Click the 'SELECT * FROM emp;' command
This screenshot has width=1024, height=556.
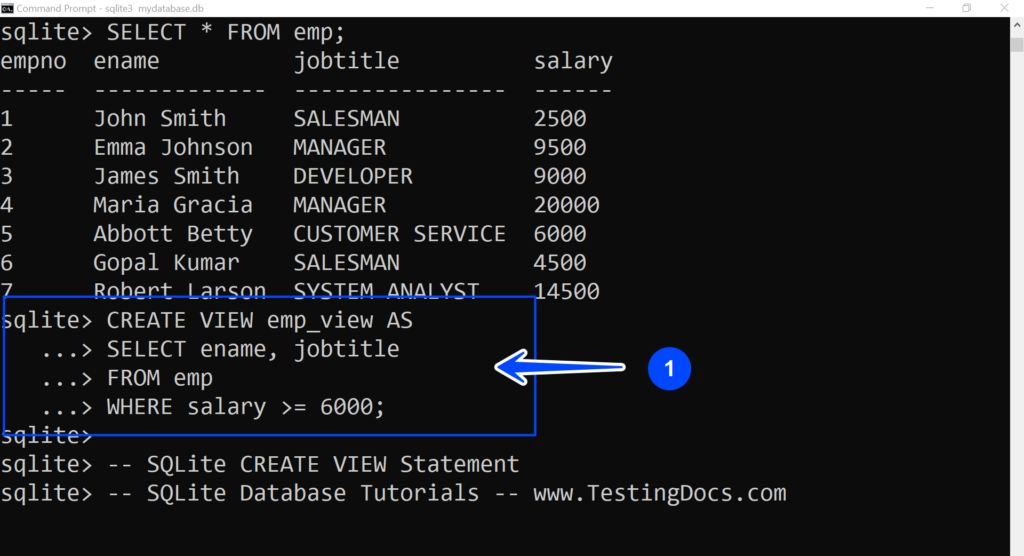tap(225, 33)
